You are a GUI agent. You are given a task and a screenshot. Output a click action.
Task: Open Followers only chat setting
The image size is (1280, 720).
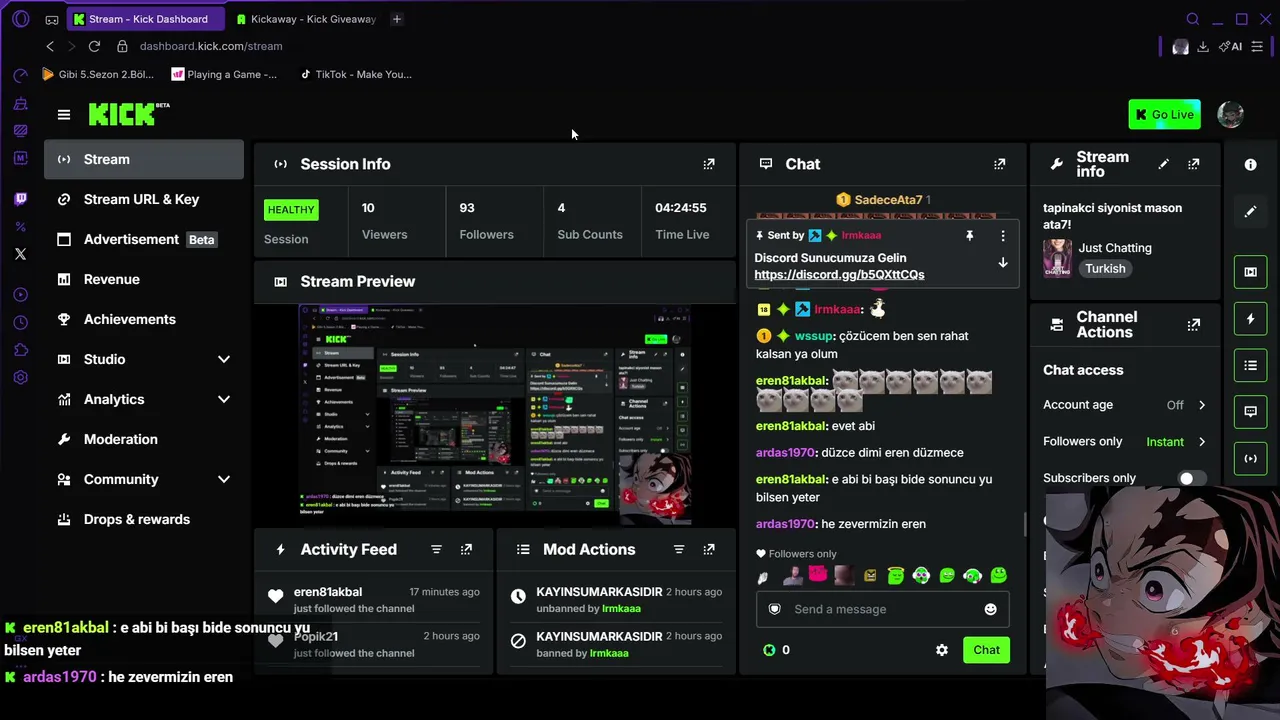(1125, 442)
